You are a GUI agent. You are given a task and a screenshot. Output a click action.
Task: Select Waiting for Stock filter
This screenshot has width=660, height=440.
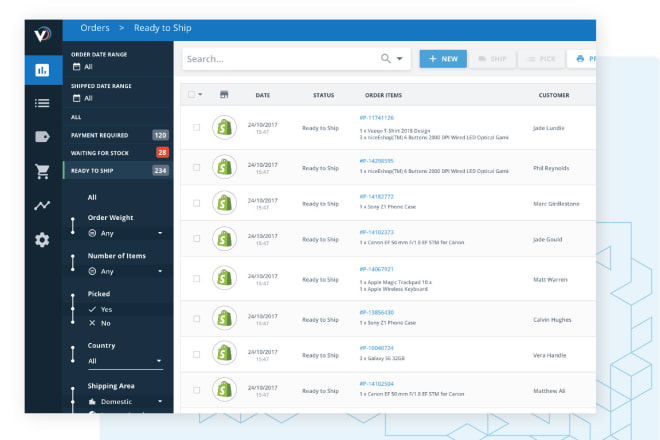click(x=118, y=152)
